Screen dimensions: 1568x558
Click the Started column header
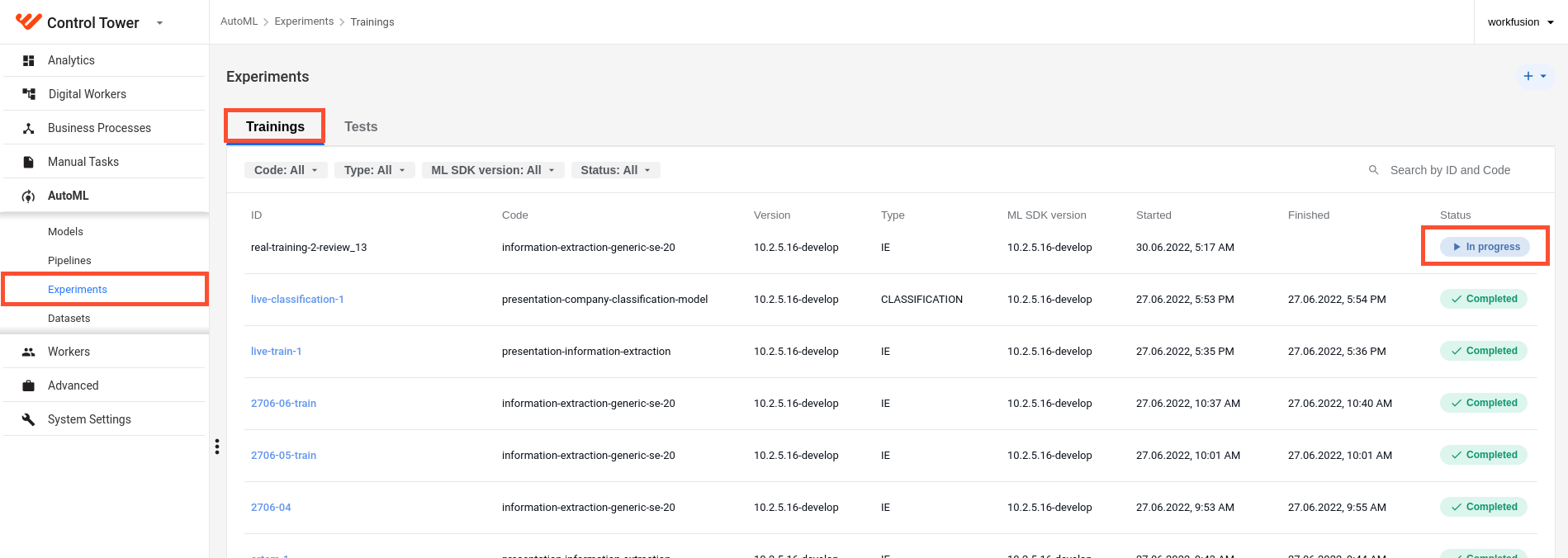point(1153,215)
